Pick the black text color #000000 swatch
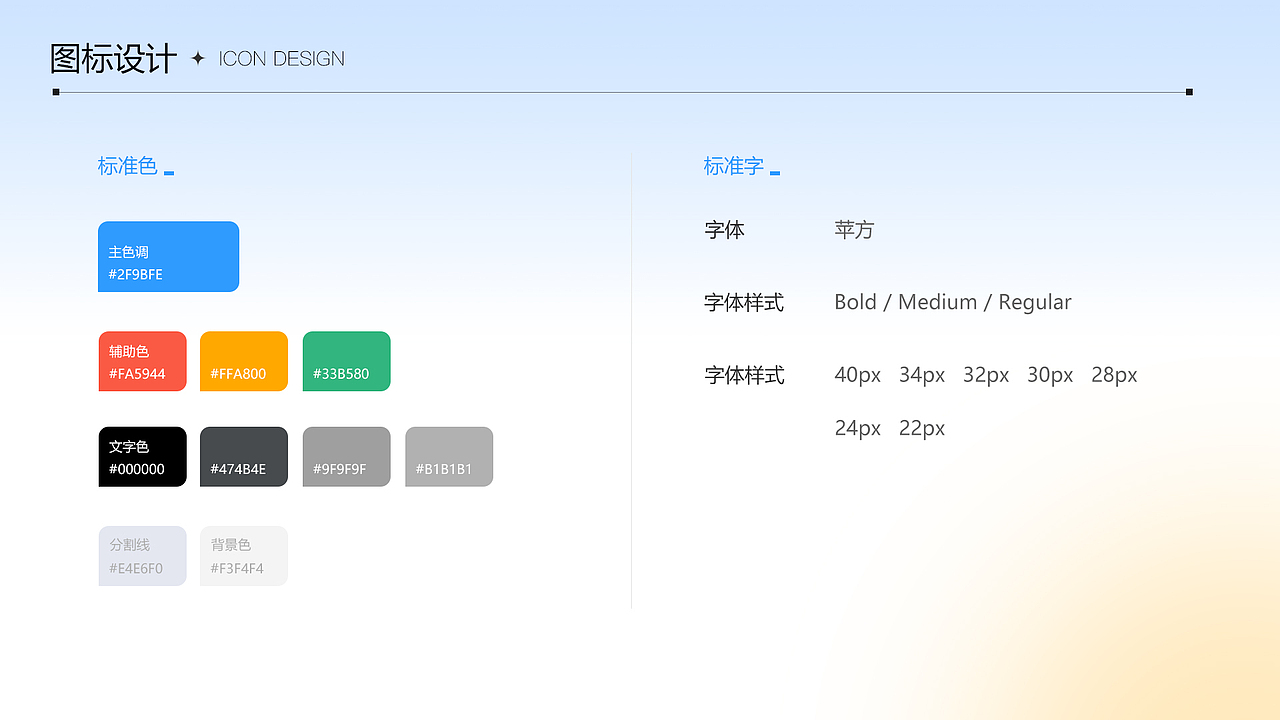Screen dimensions: 1280x720 pyautogui.click(x=142, y=457)
